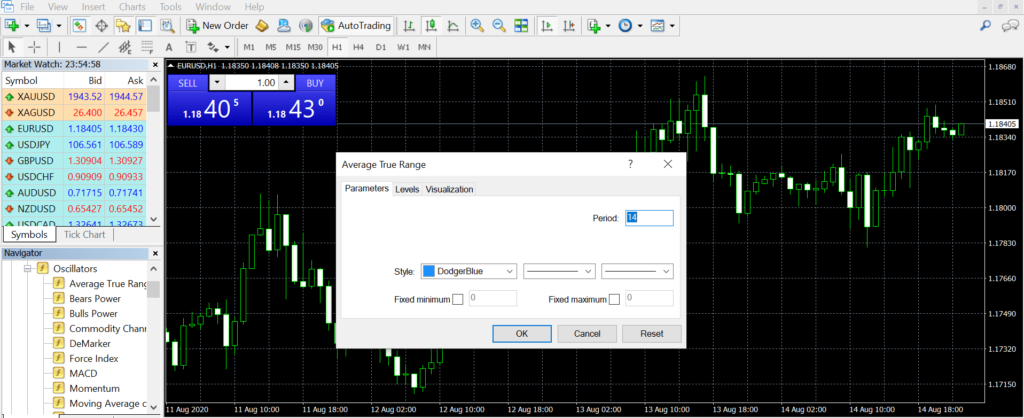Switch to the Levels tab
The width and height of the screenshot is (1024, 418).
(407, 189)
